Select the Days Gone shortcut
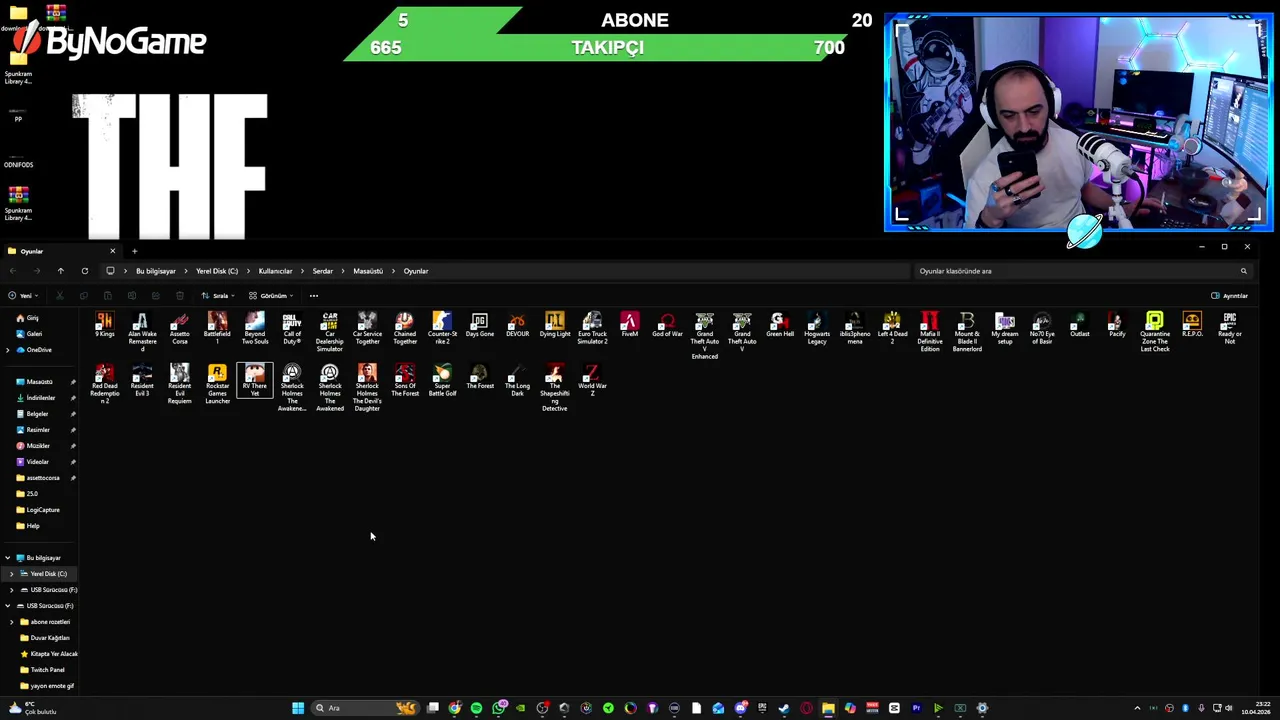The width and height of the screenshot is (1280, 720). pyautogui.click(x=480, y=326)
